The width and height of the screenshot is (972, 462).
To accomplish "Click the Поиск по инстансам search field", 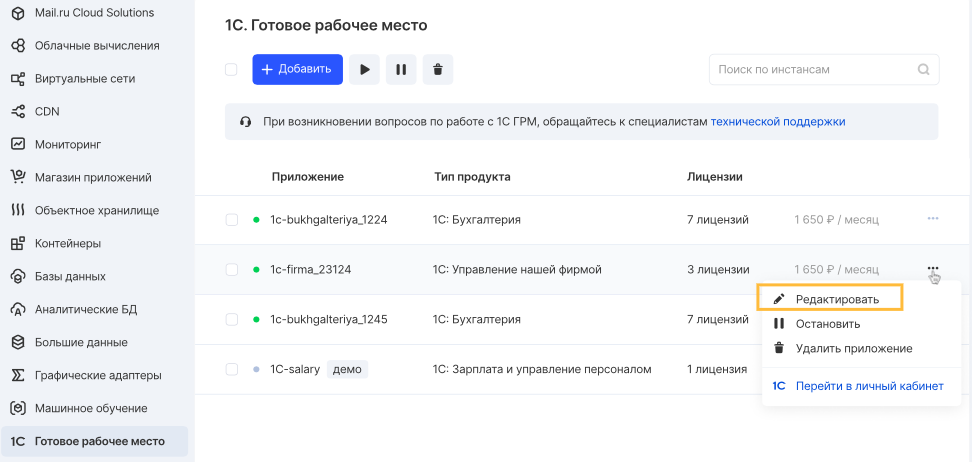I will click(824, 69).
